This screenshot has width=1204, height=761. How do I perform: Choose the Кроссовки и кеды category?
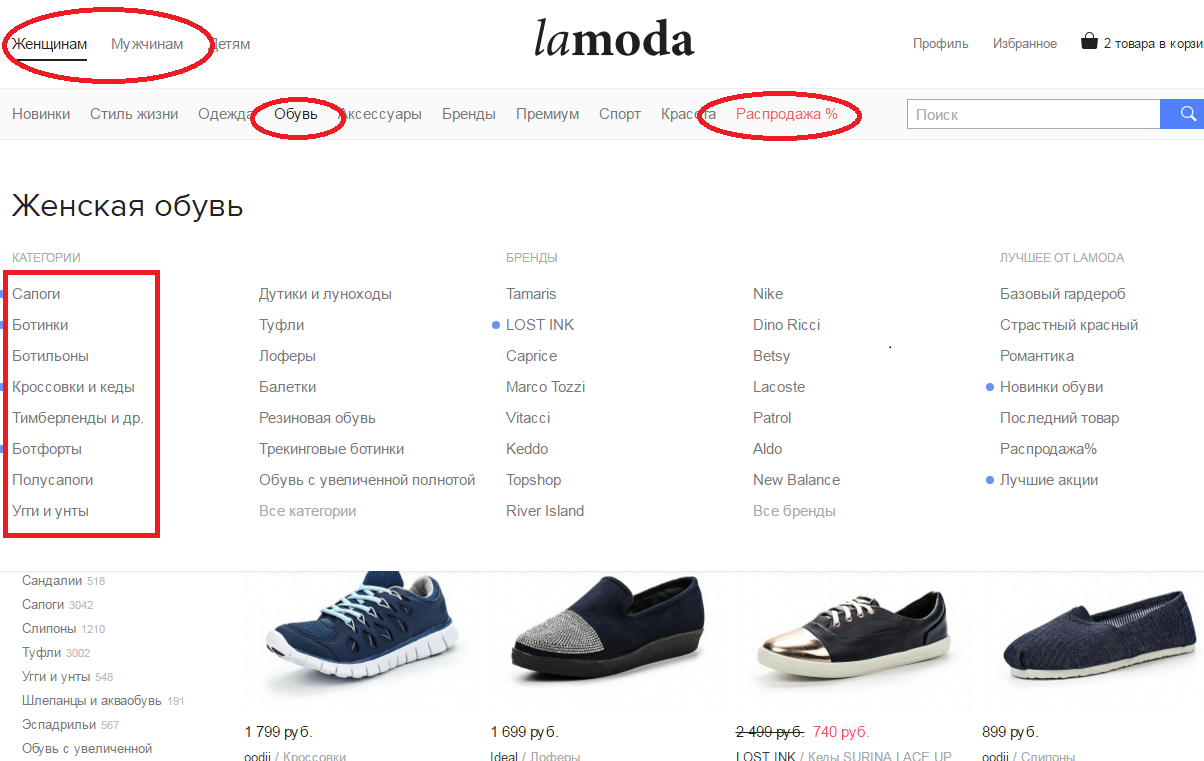(x=73, y=387)
